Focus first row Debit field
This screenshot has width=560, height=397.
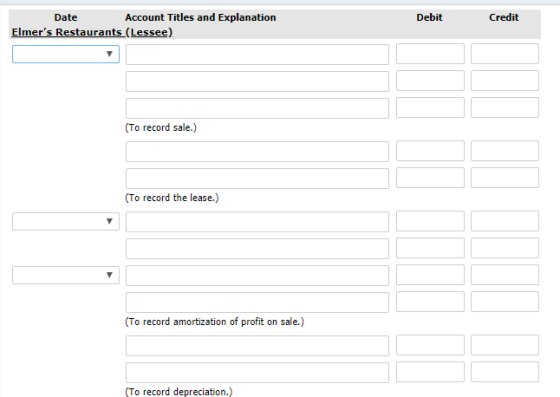[430, 54]
